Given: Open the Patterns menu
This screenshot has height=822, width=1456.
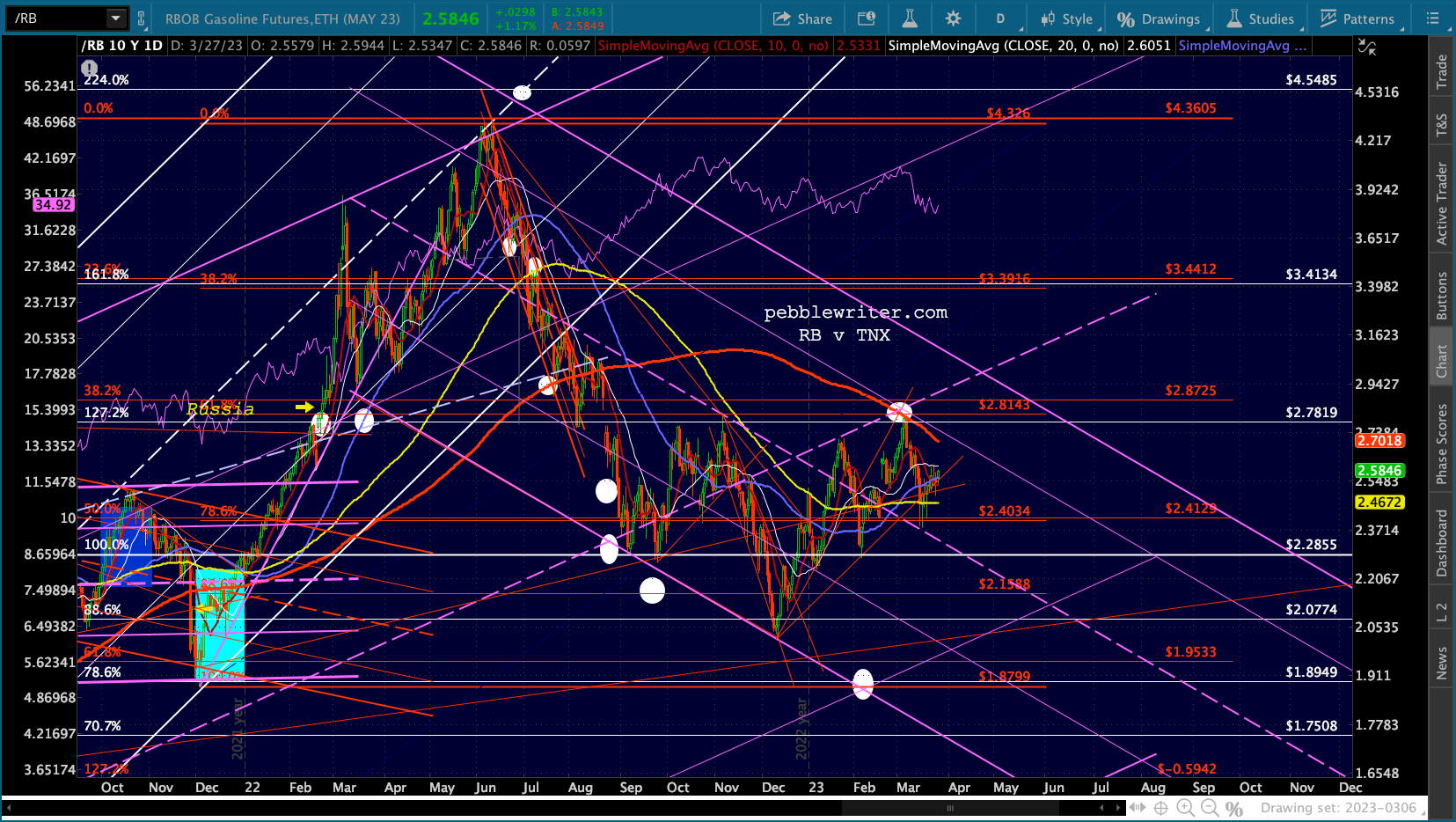Looking at the screenshot, I should 1357,18.
